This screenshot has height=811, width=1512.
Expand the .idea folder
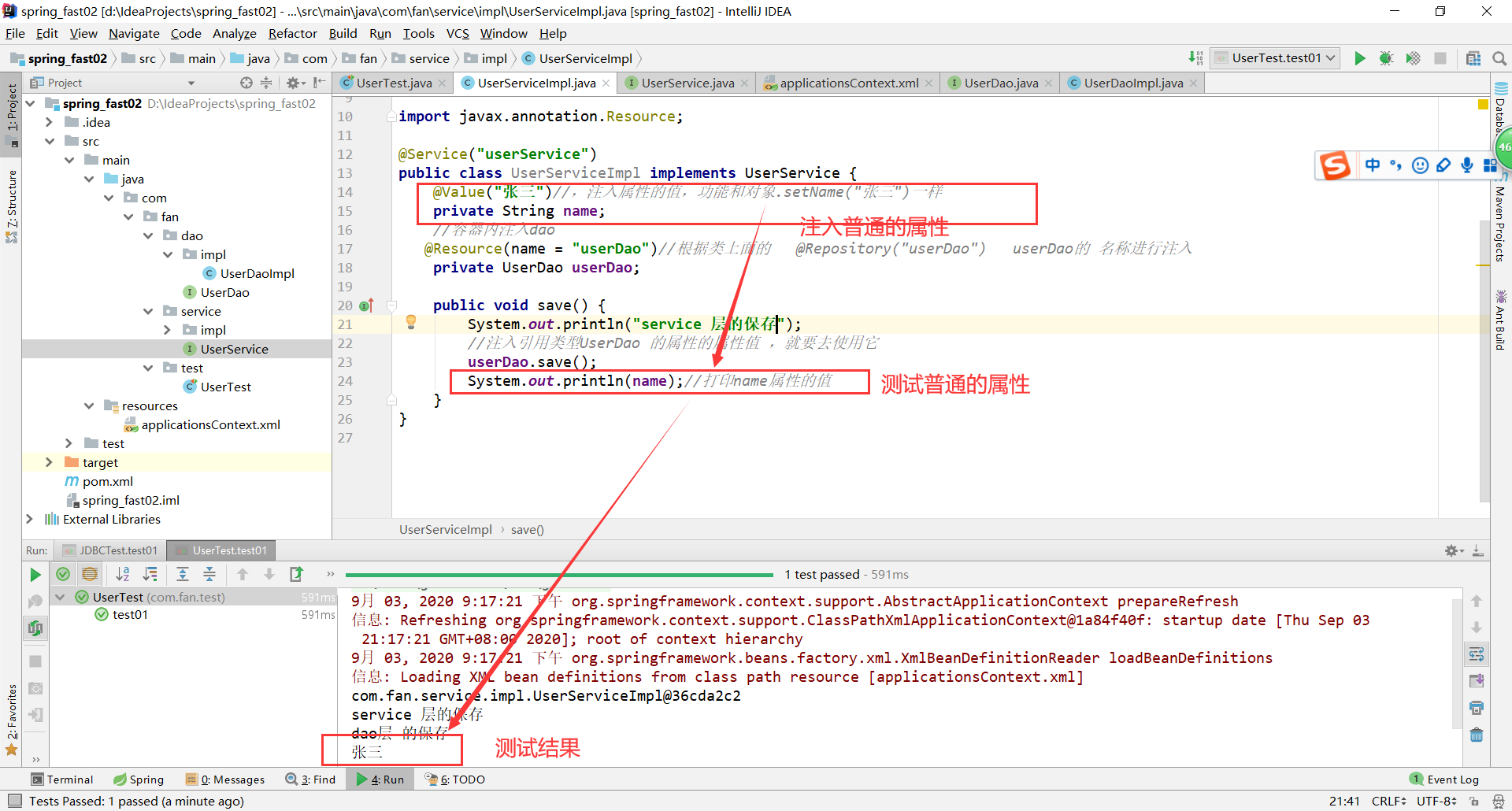coord(49,122)
